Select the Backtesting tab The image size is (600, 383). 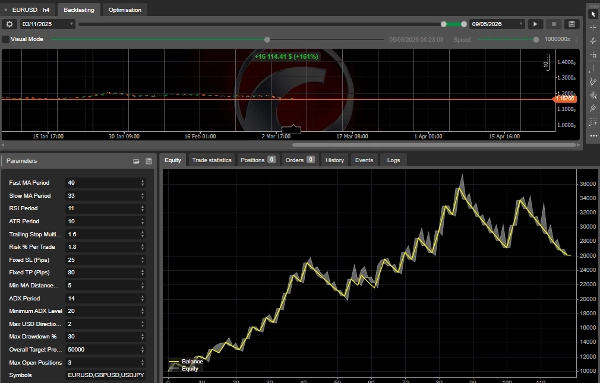coord(79,10)
